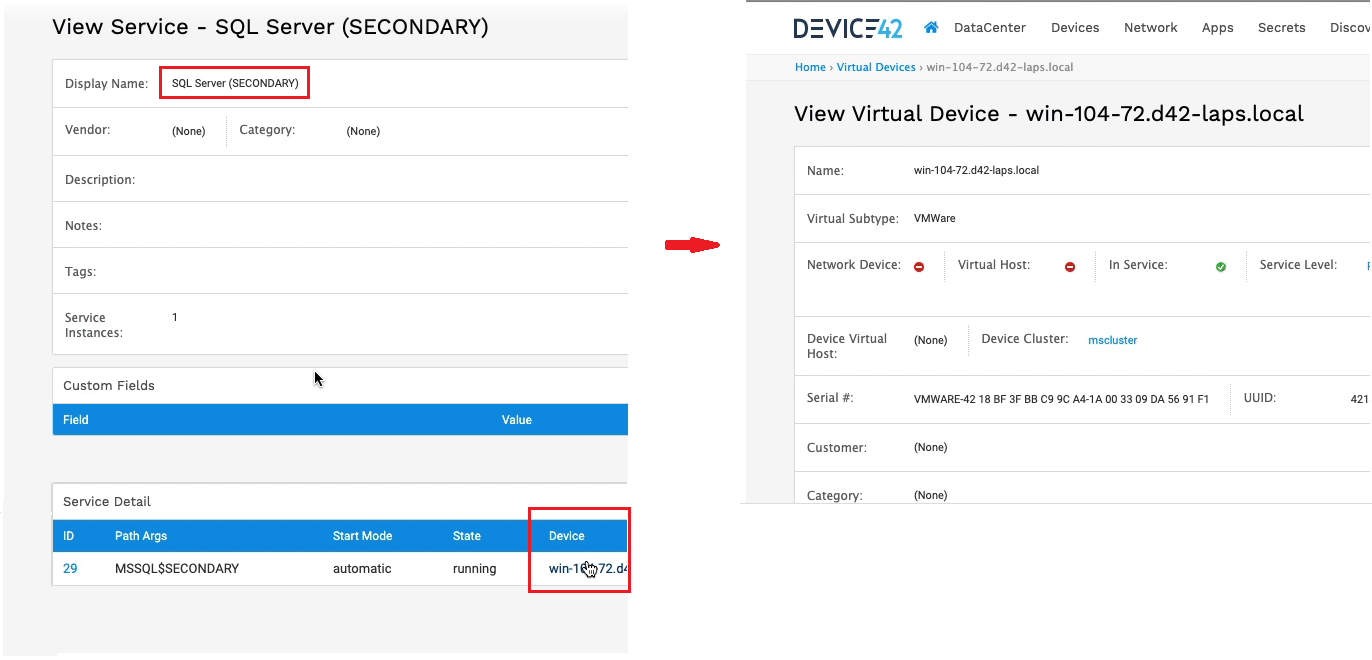Click the green In Service check icon

(x=1221, y=267)
